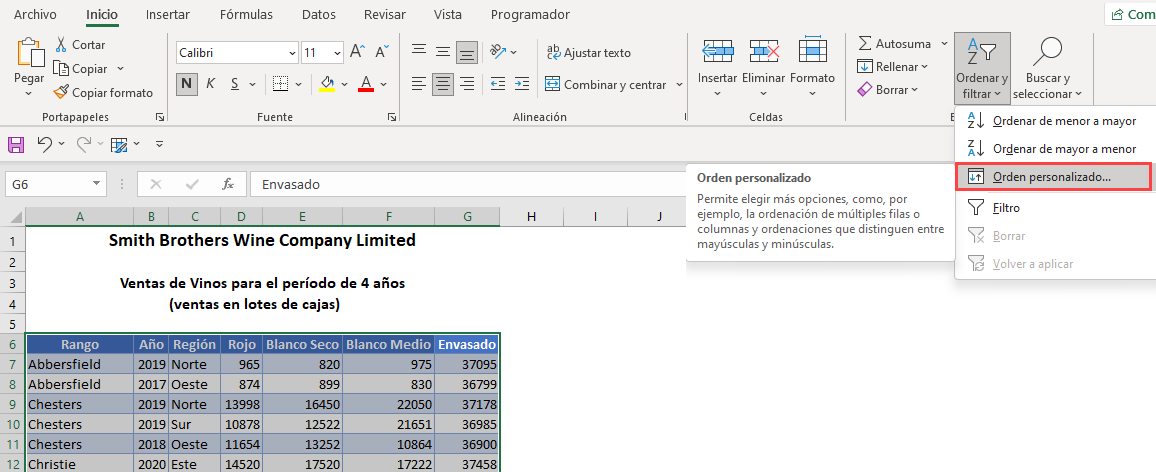The image size is (1156, 472).
Task: Click Ordenar y filtrar button
Action: [x=981, y=68]
